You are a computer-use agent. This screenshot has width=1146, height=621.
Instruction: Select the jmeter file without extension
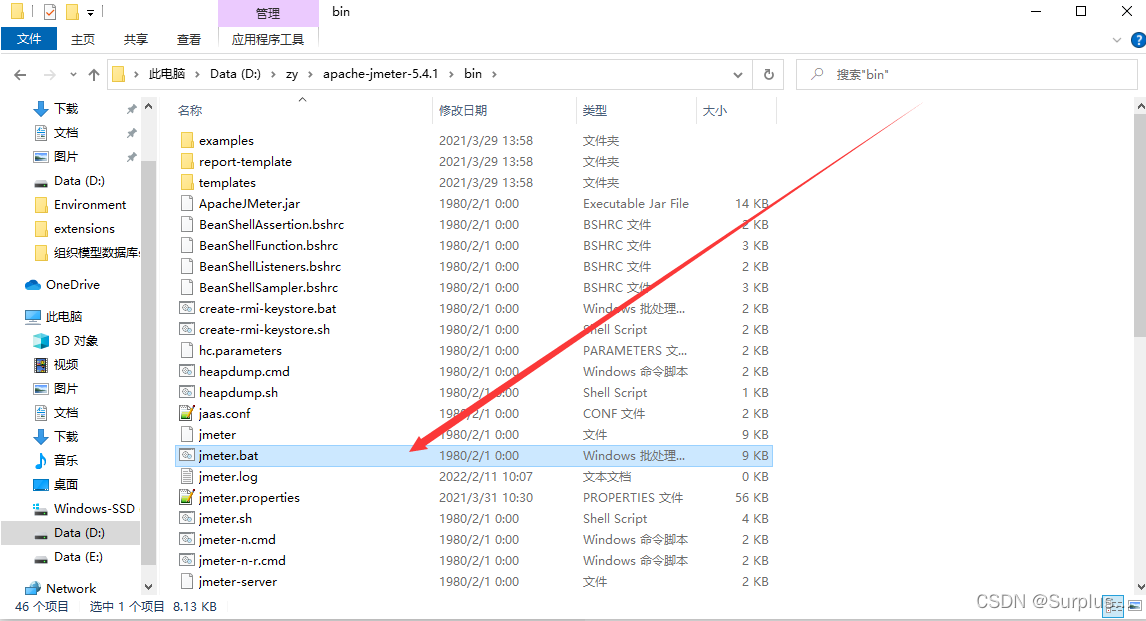(217, 435)
